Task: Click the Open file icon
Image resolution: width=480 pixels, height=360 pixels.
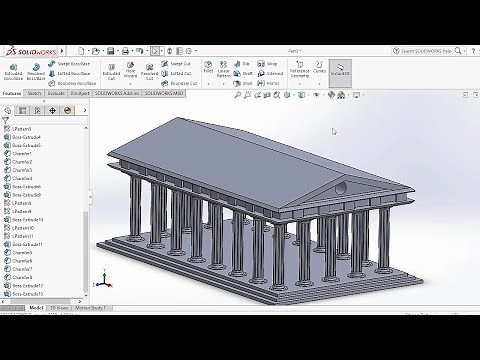Action: [96, 51]
